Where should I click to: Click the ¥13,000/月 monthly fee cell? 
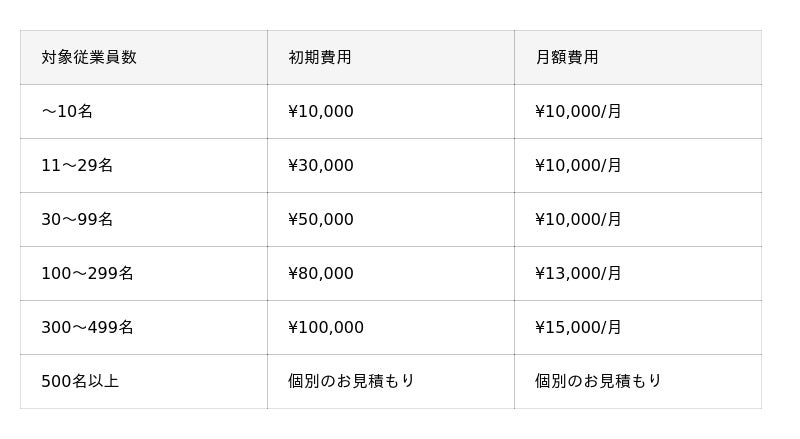click(578, 273)
